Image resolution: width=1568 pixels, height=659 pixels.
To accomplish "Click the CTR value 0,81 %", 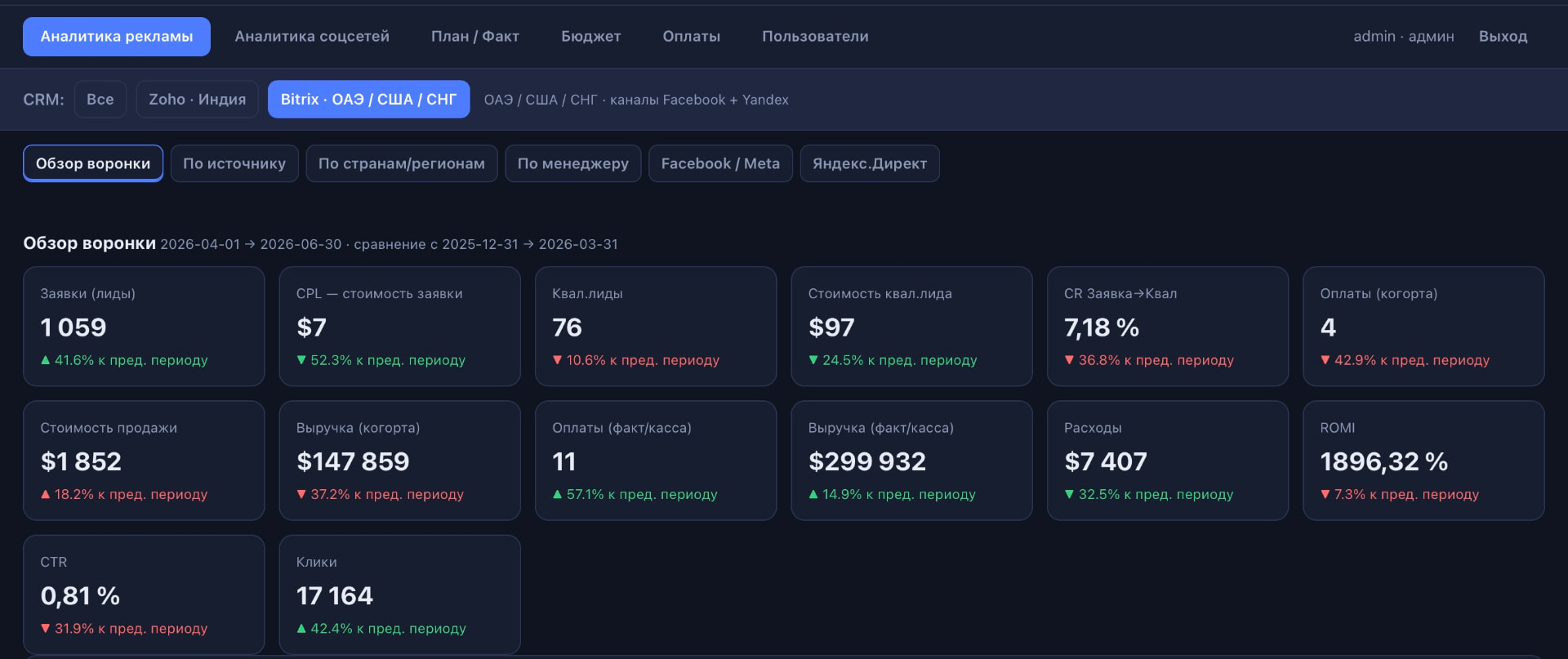I will (80, 596).
